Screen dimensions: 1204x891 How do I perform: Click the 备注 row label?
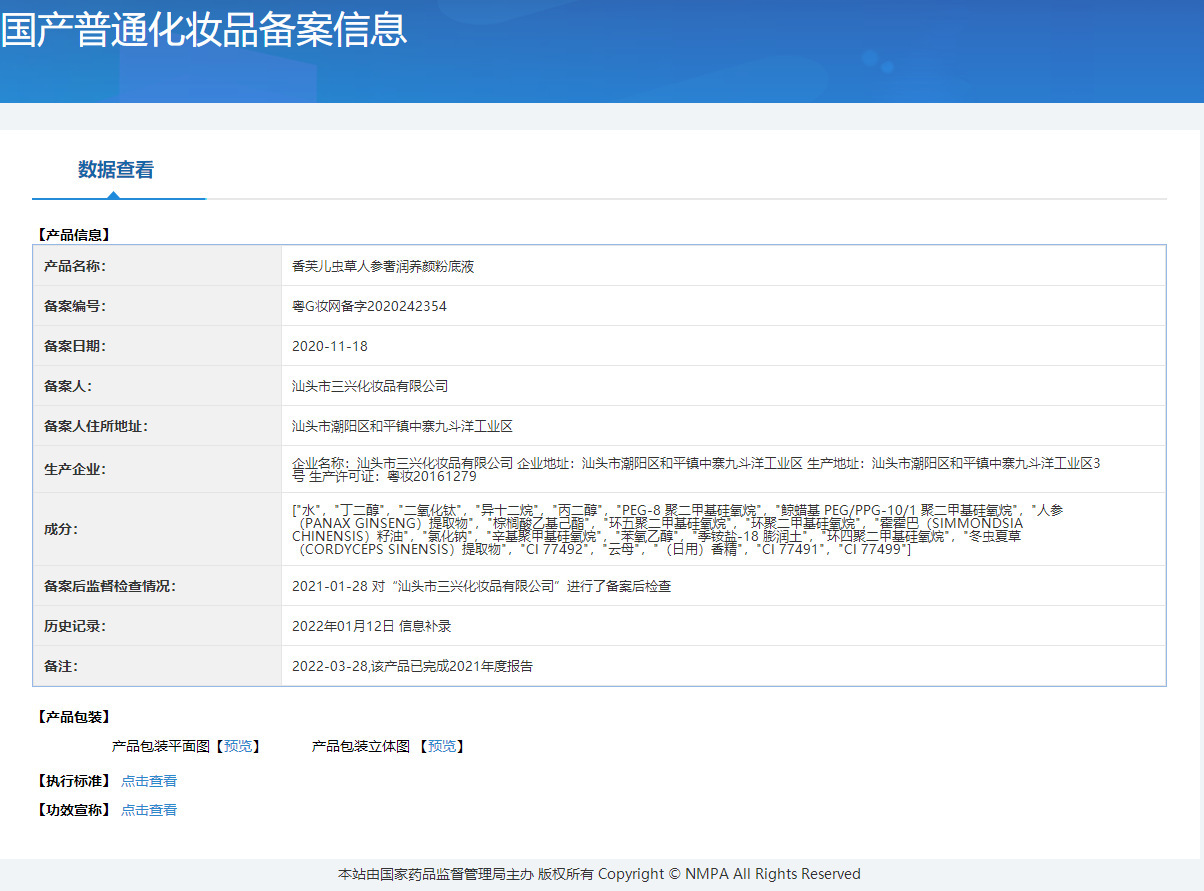pos(60,666)
